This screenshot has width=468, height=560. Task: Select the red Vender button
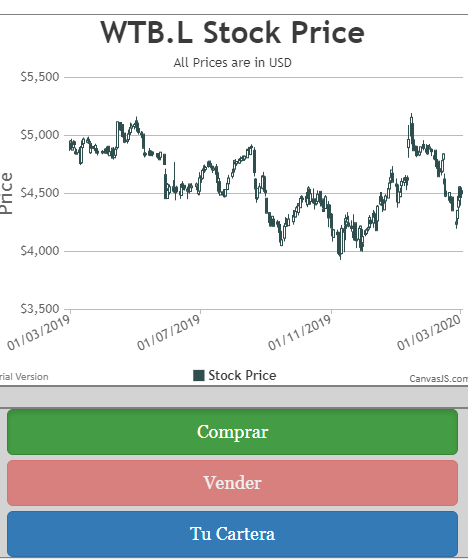(x=232, y=483)
